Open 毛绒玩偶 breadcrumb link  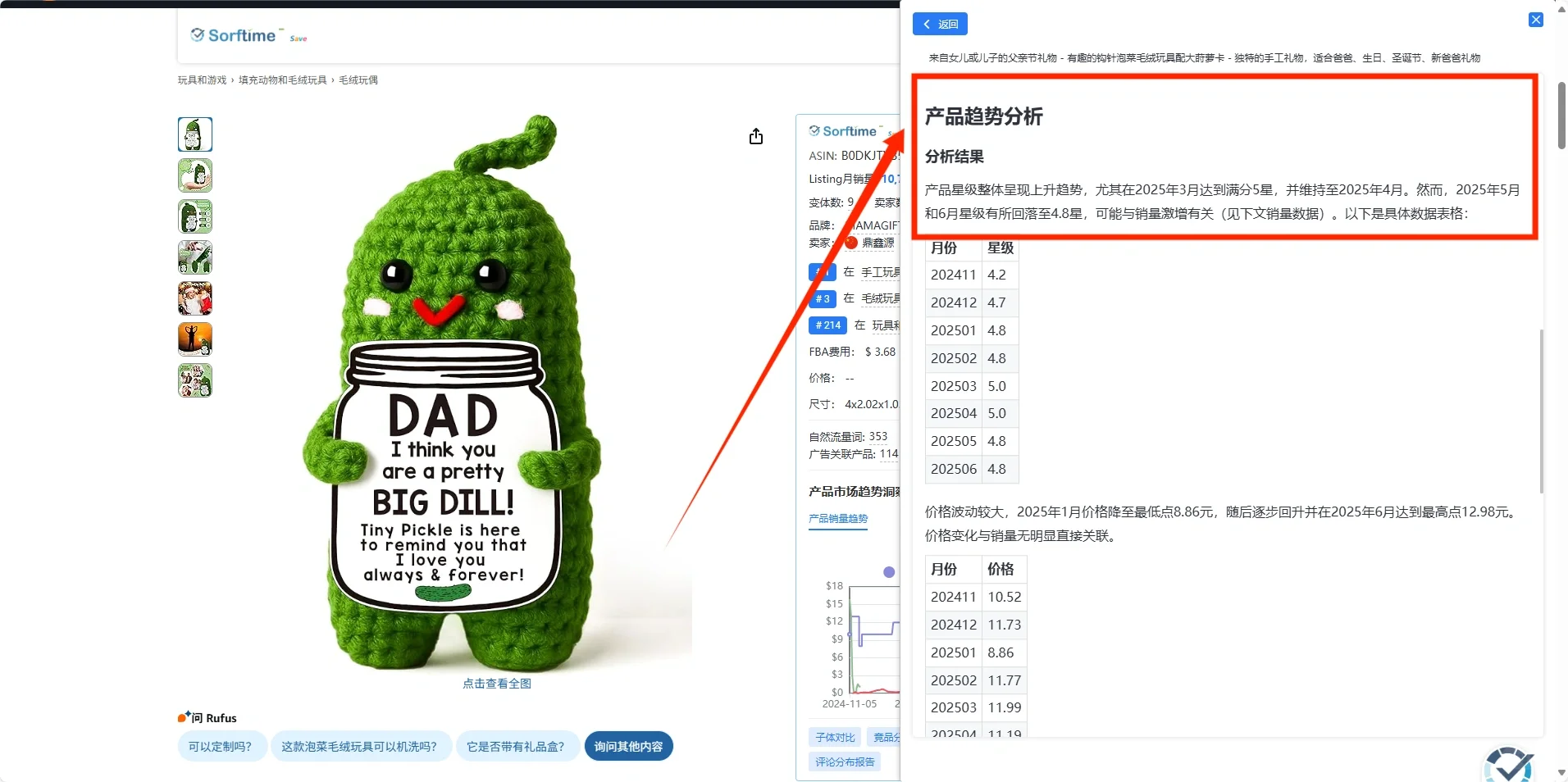click(358, 80)
